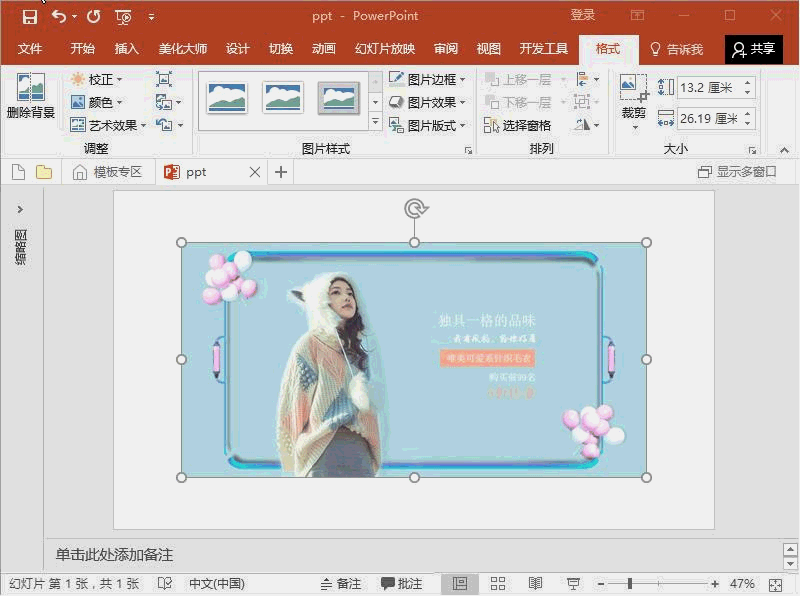
Task: Click the zoom slider in status bar
Action: 630,584
